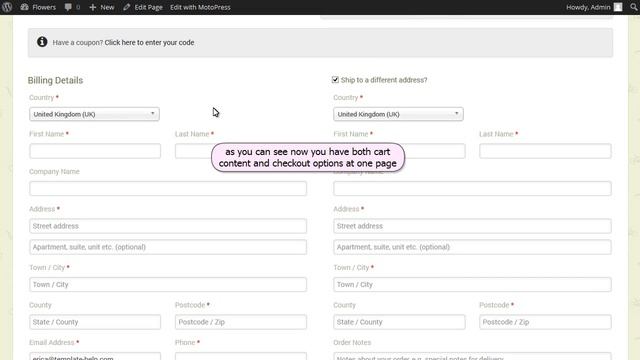Open the Edit Page menu item
The width and height of the screenshot is (640, 360).
click(148, 7)
